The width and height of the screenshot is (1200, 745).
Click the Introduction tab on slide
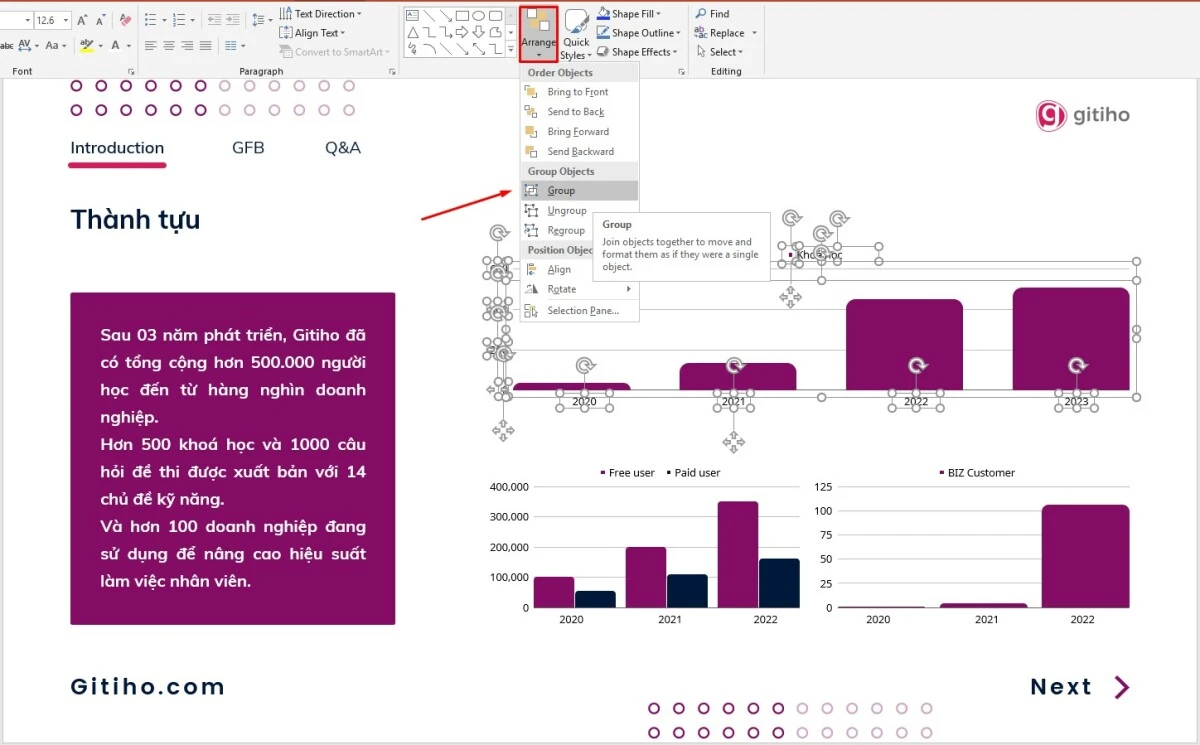coord(117,148)
